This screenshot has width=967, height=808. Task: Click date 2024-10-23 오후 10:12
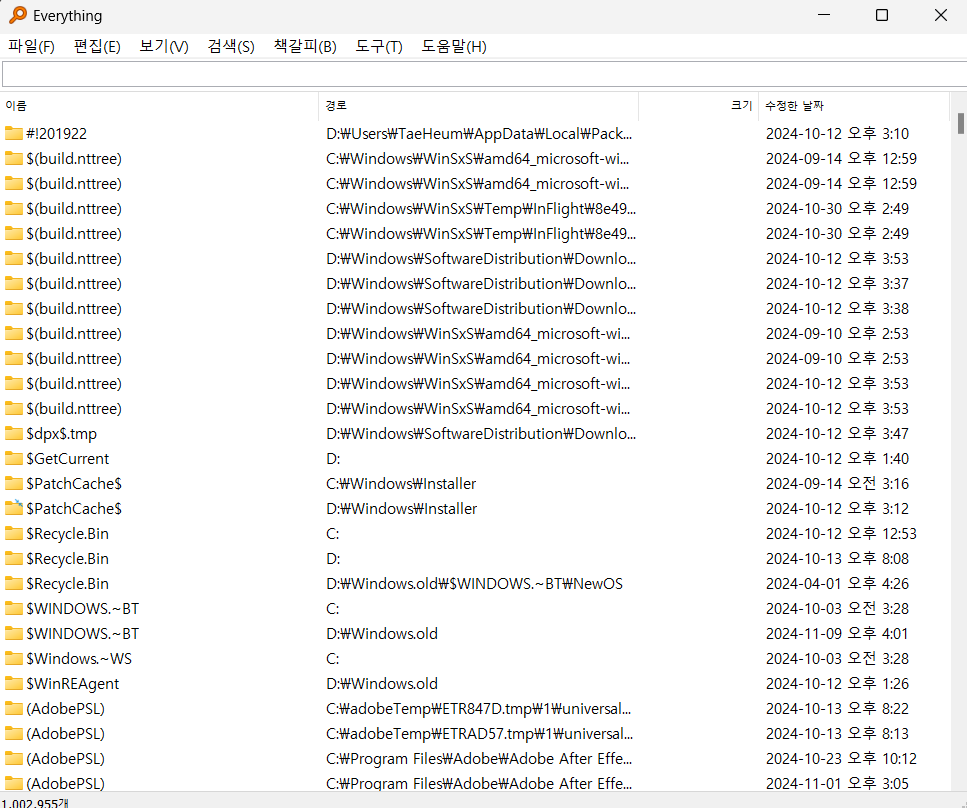pyautogui.click(x=841, y=758)
